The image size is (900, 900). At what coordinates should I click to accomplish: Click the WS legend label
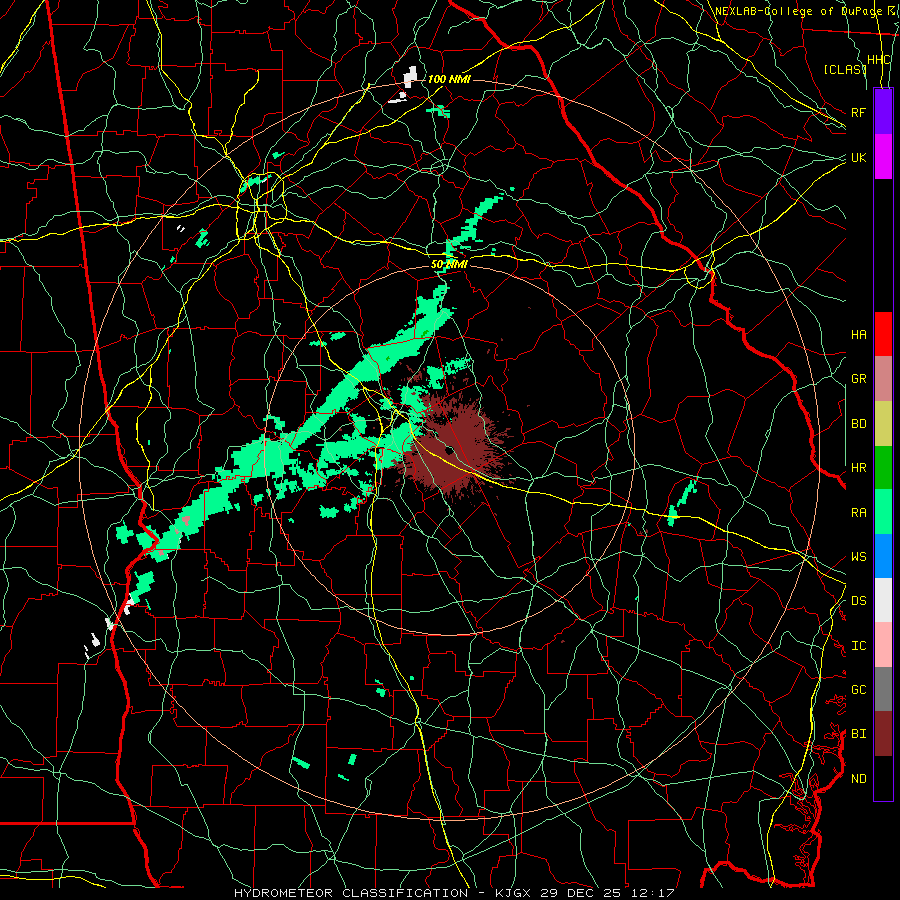(x=858, y=556)
